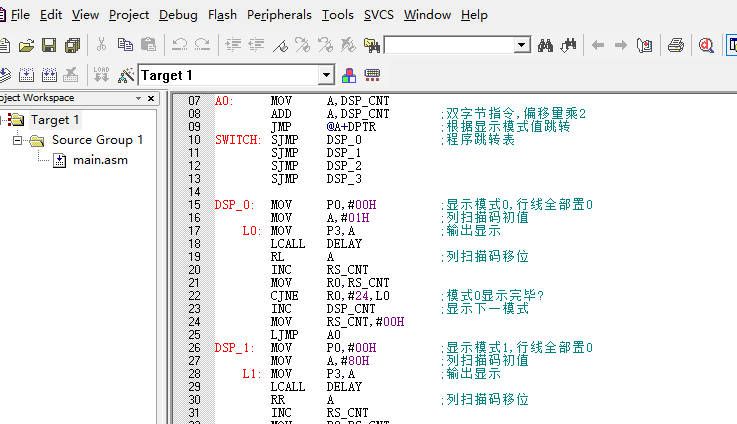Open the Flash menu
The image size is (737, 424).
[x=222, y=15]
